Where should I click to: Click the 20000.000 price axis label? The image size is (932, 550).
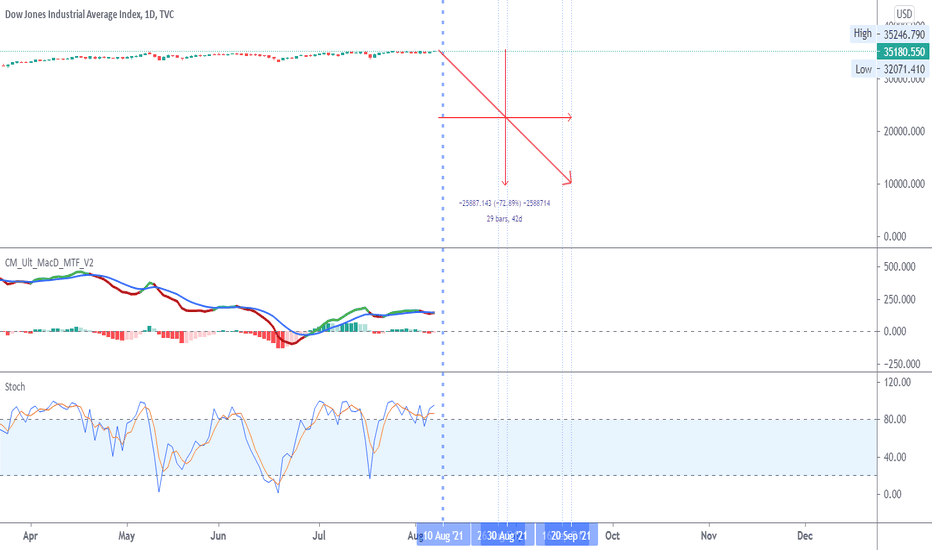point(903,131)
